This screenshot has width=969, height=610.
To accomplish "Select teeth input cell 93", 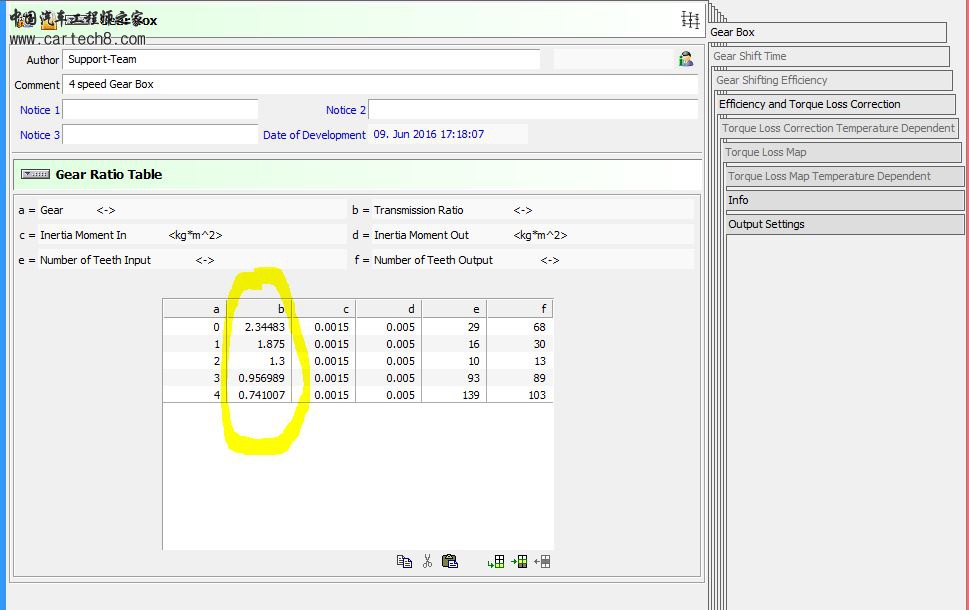I will pos(454,378).
